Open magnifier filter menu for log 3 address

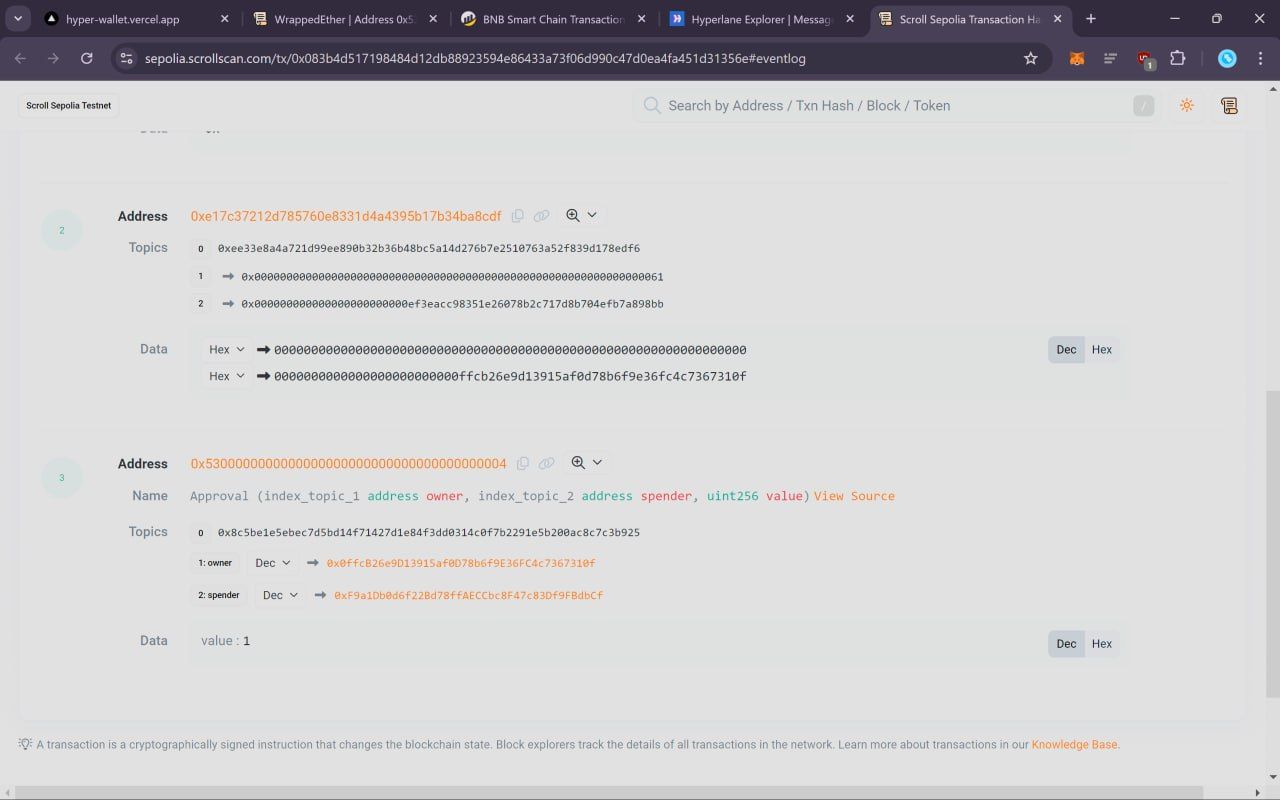(586, 462)
